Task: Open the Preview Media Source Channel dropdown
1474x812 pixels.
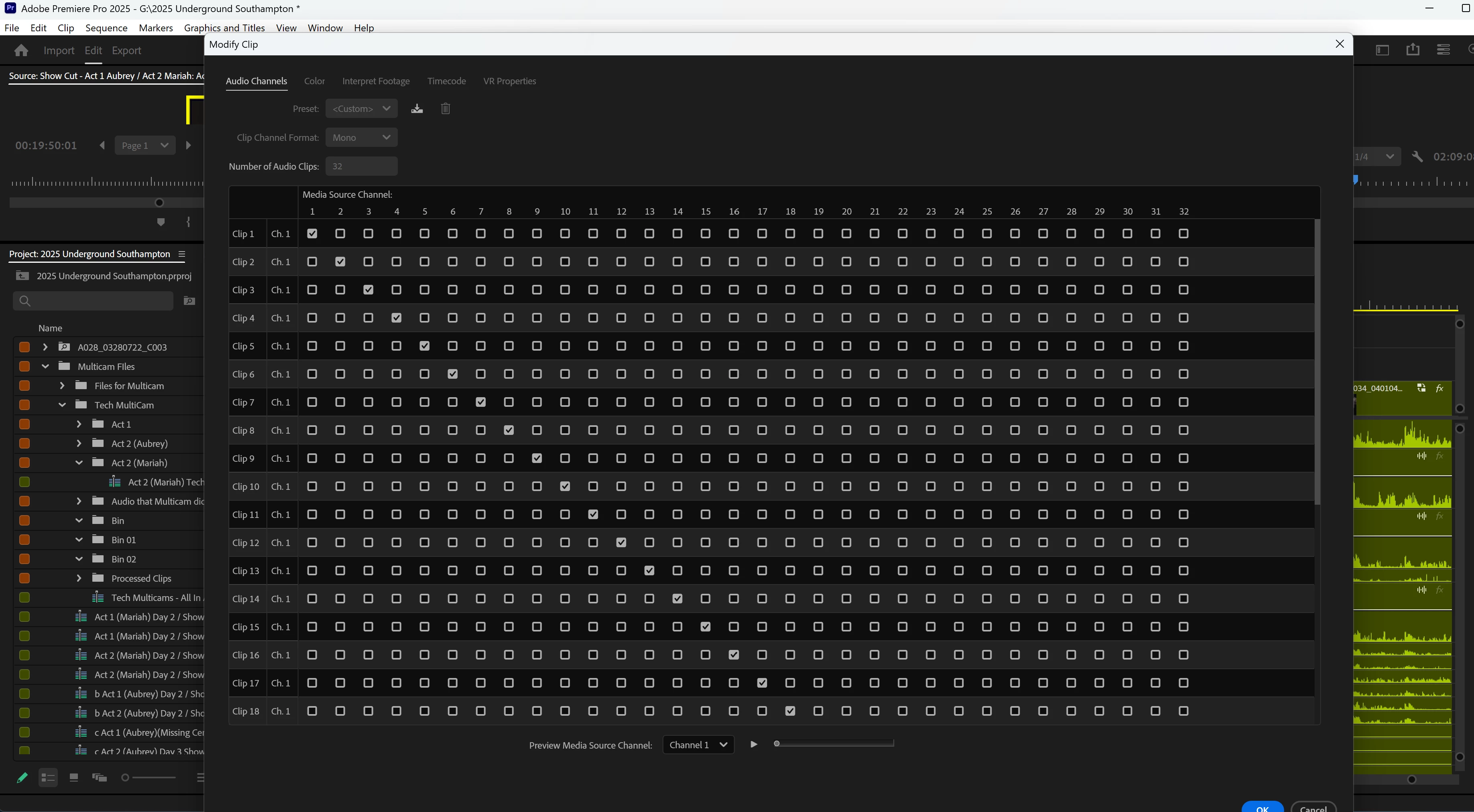Action: point(698,745)
